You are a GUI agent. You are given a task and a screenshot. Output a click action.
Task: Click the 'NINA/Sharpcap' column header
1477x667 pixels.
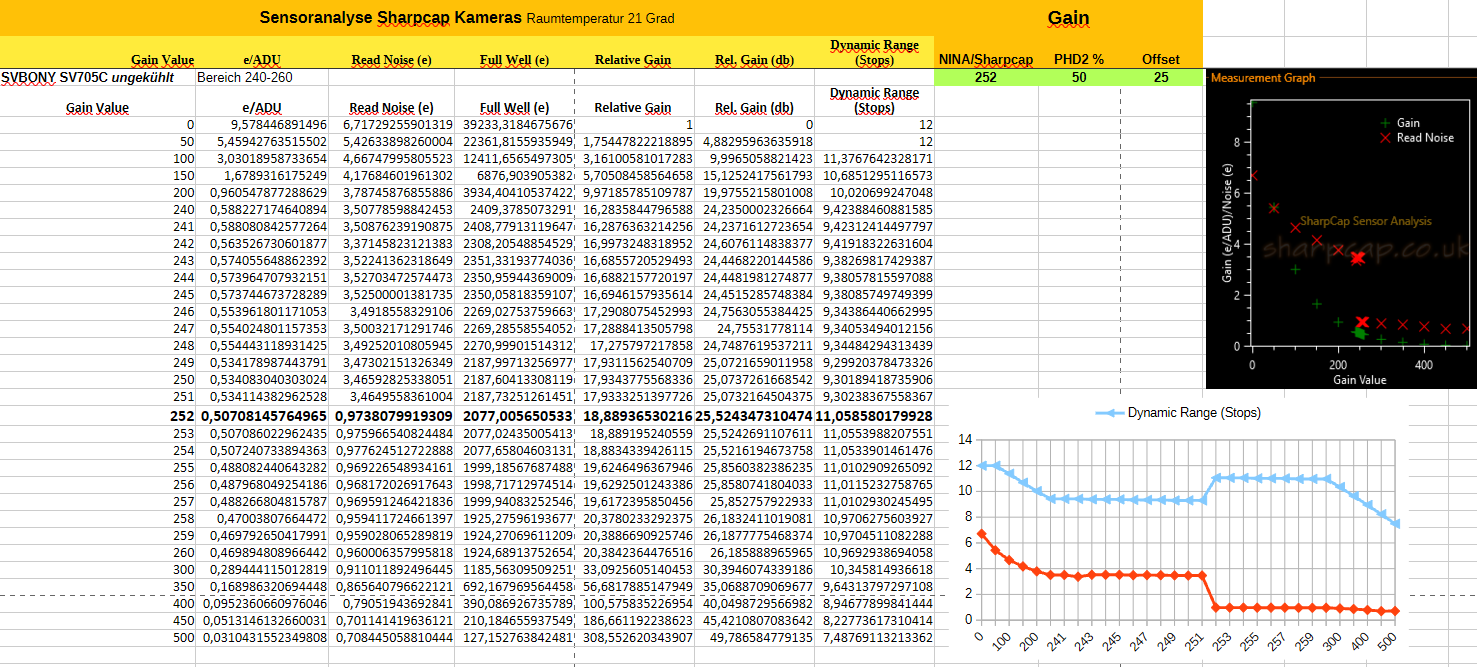tap(986, 59)
